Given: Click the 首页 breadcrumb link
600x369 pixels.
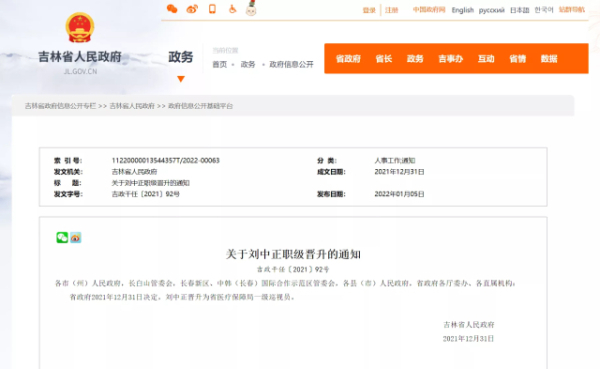Looking at the screenshot, I should pyautogui.click(x=220, y=64).
